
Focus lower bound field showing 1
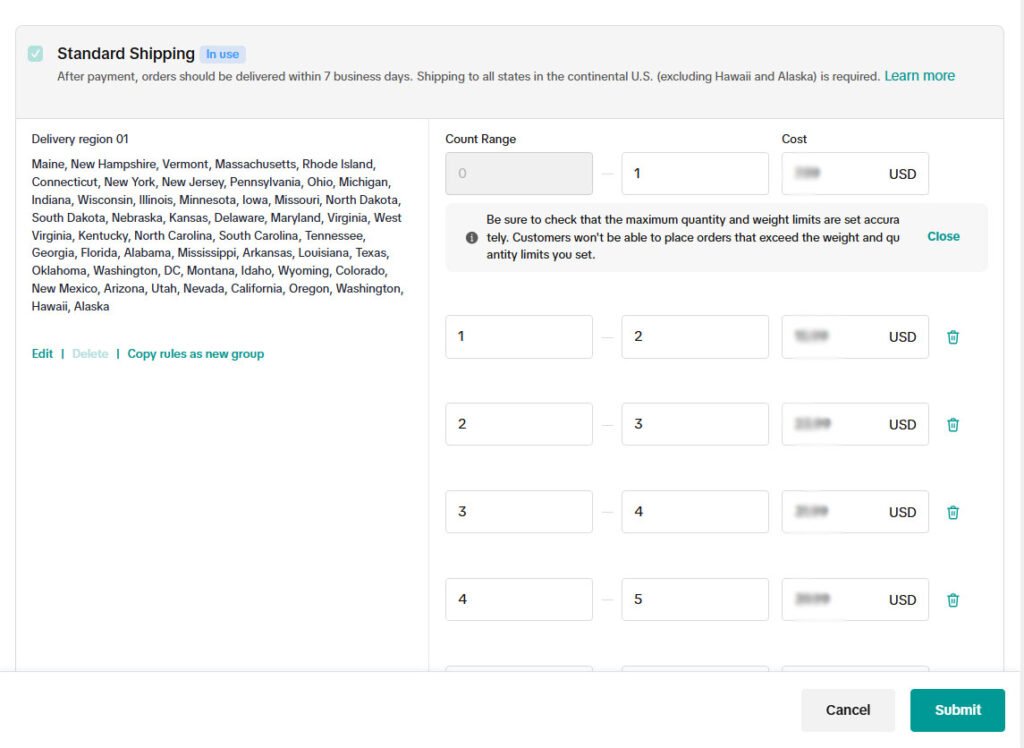519,337
